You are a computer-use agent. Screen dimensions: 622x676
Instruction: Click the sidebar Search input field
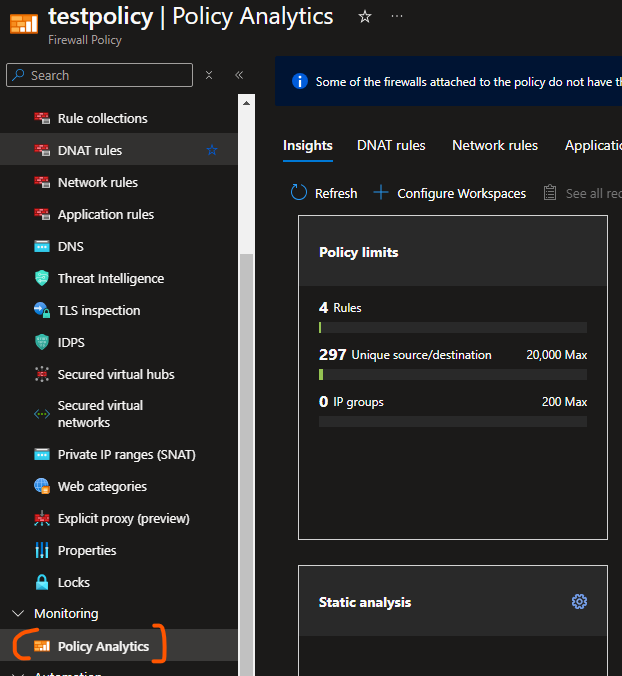point(100,75)
